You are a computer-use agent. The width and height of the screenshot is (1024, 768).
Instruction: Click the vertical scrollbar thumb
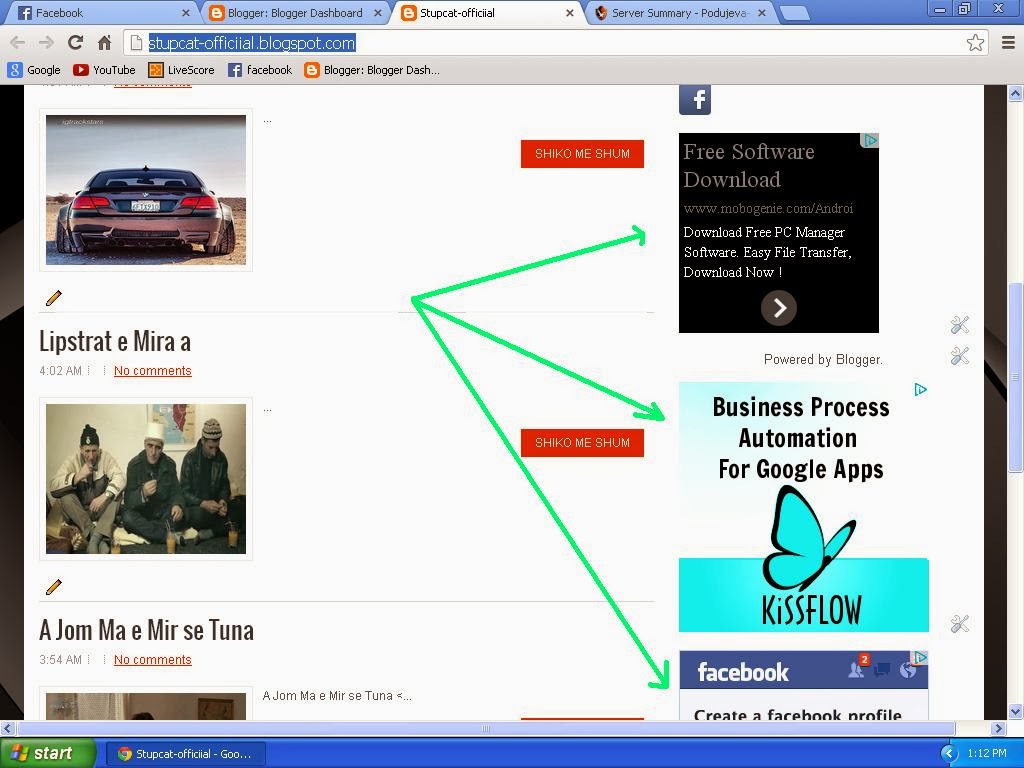(1015, 377)
